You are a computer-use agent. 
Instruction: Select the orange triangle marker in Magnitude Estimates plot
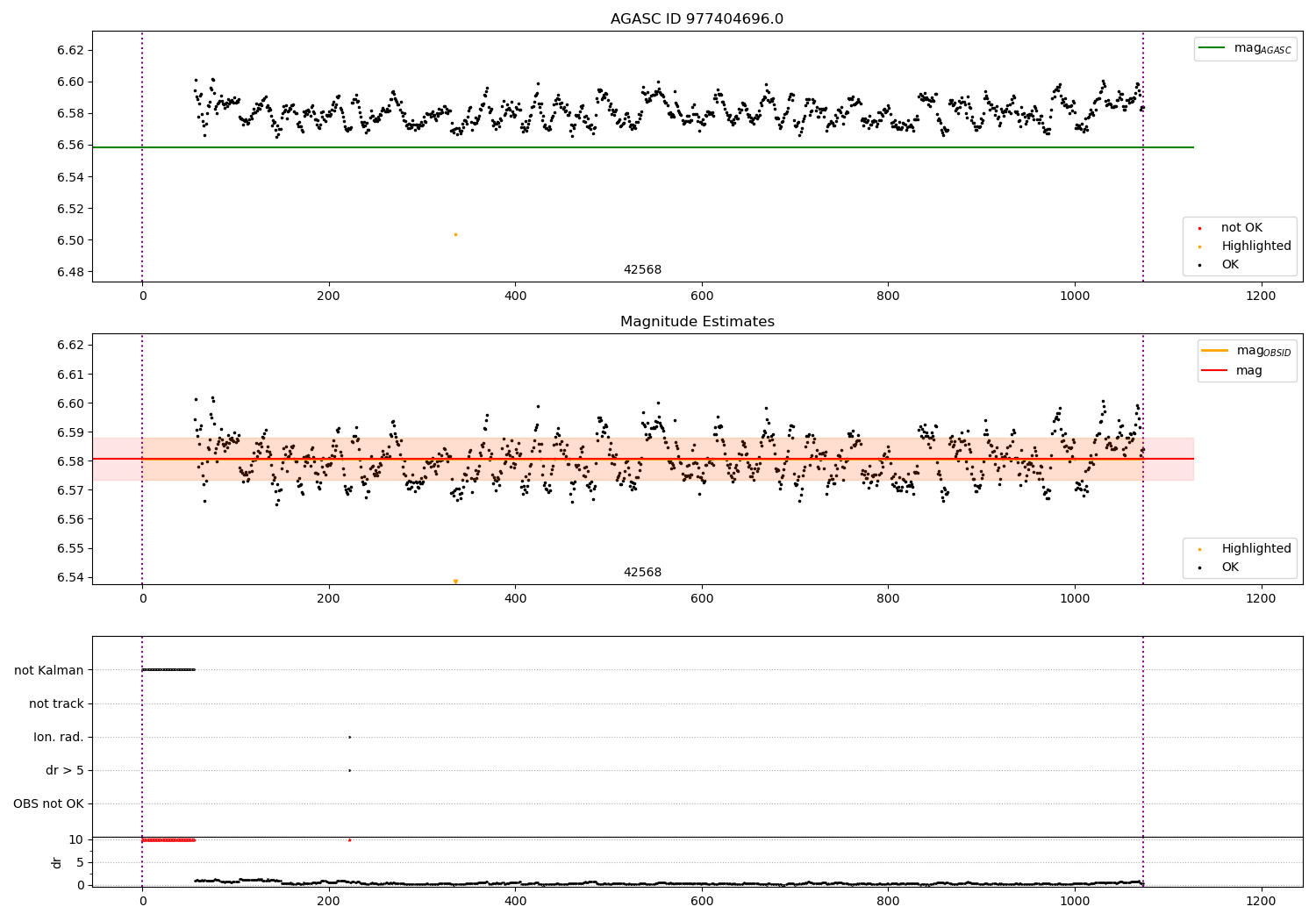coord(455,582)
